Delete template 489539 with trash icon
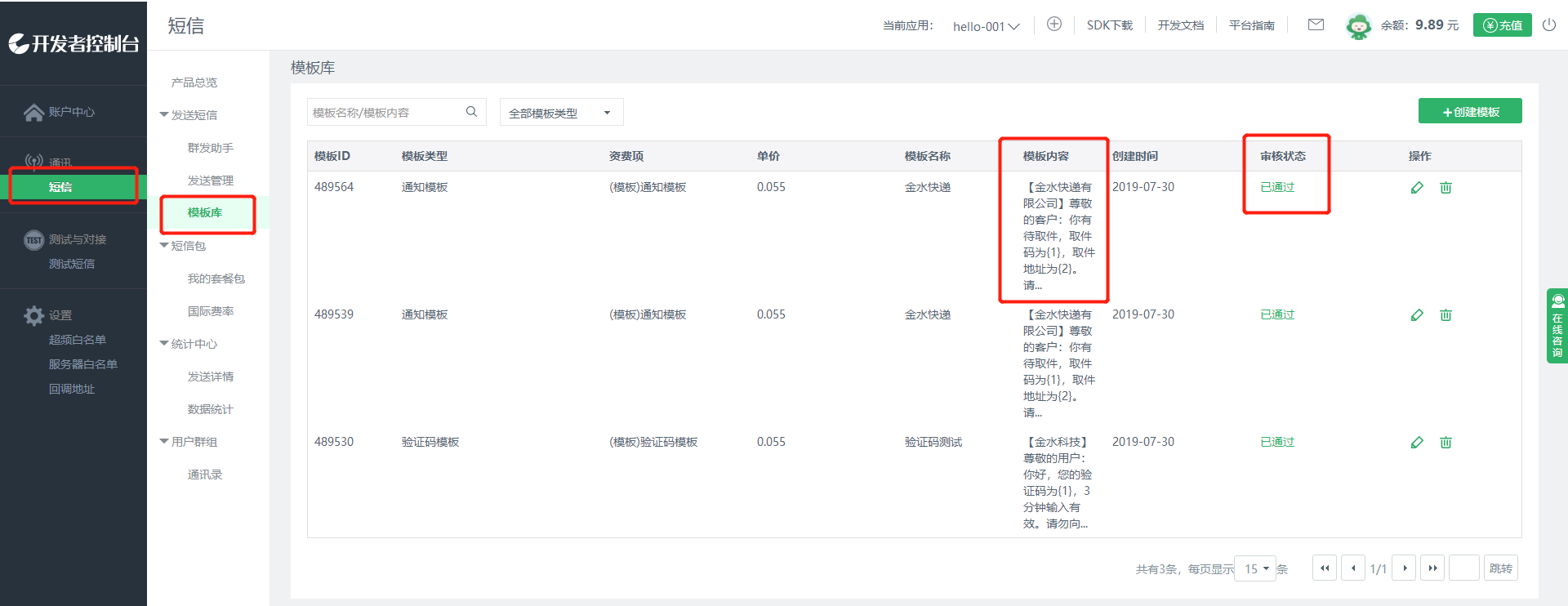Screen dimensions: 1568x606 coord(1445,315)
